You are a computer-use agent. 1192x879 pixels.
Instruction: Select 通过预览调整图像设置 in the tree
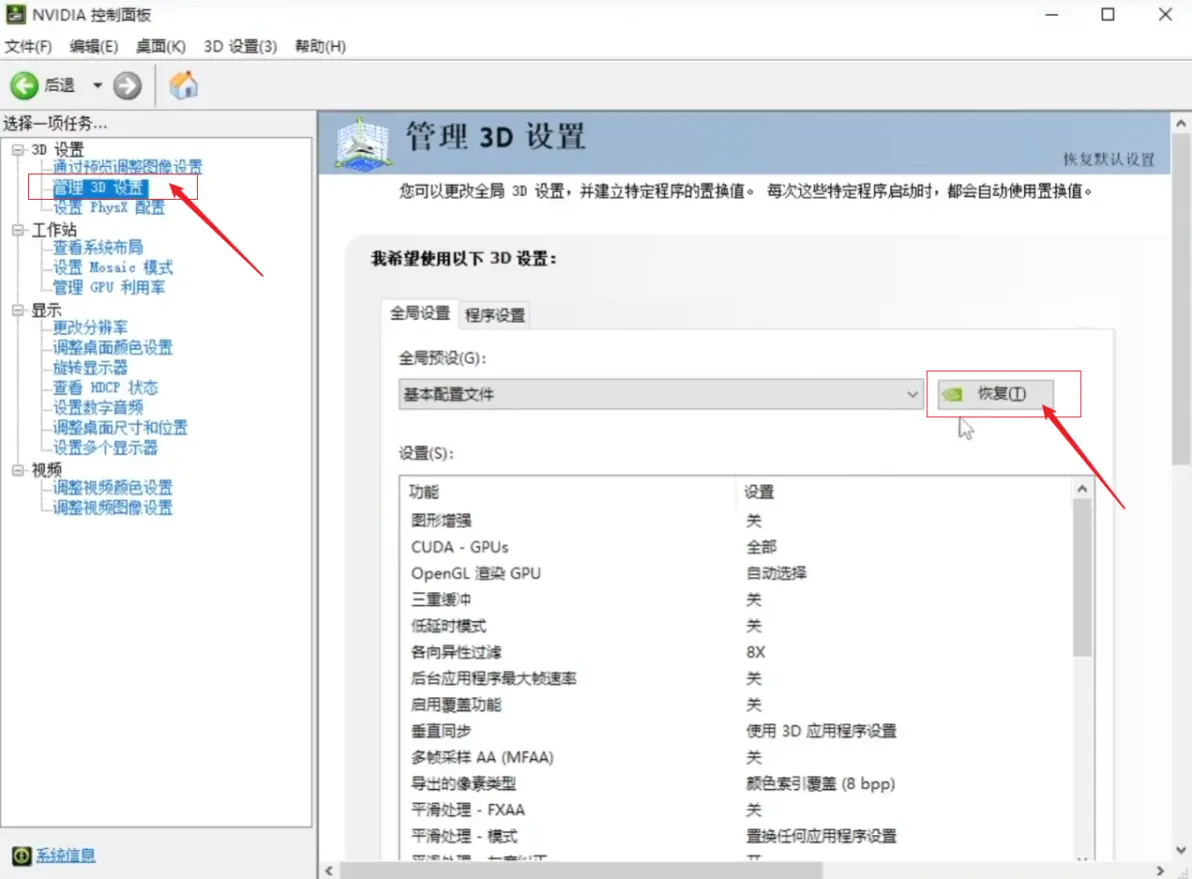coord(127,167)
